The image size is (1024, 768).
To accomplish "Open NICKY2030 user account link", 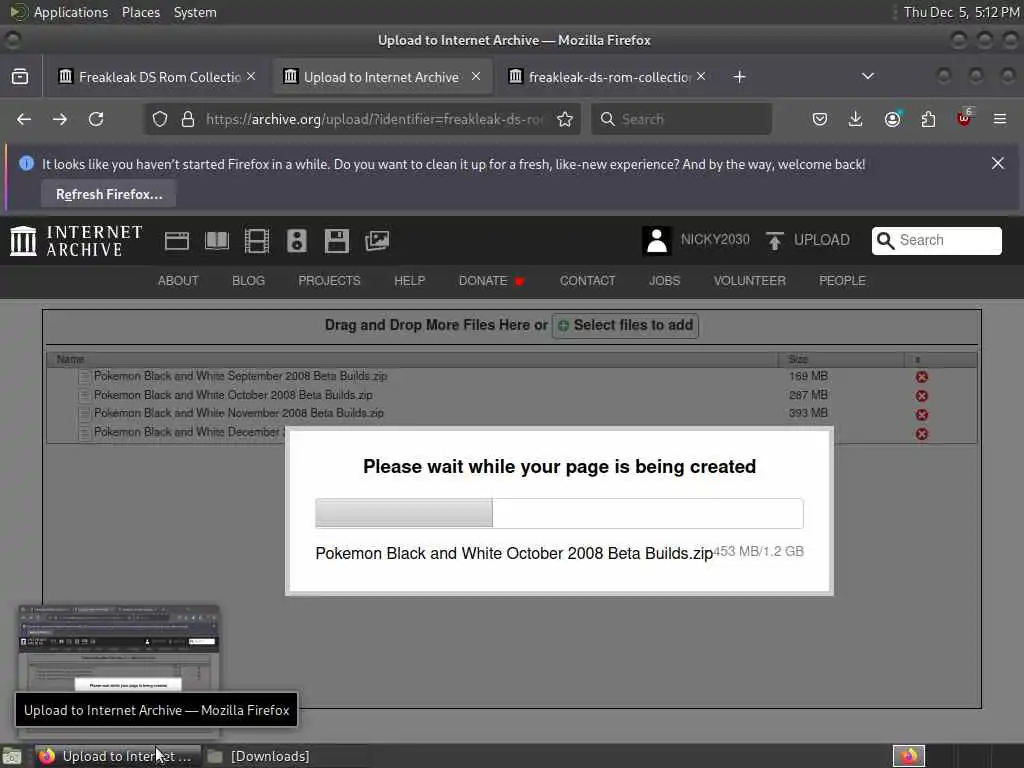I will 715,240.
